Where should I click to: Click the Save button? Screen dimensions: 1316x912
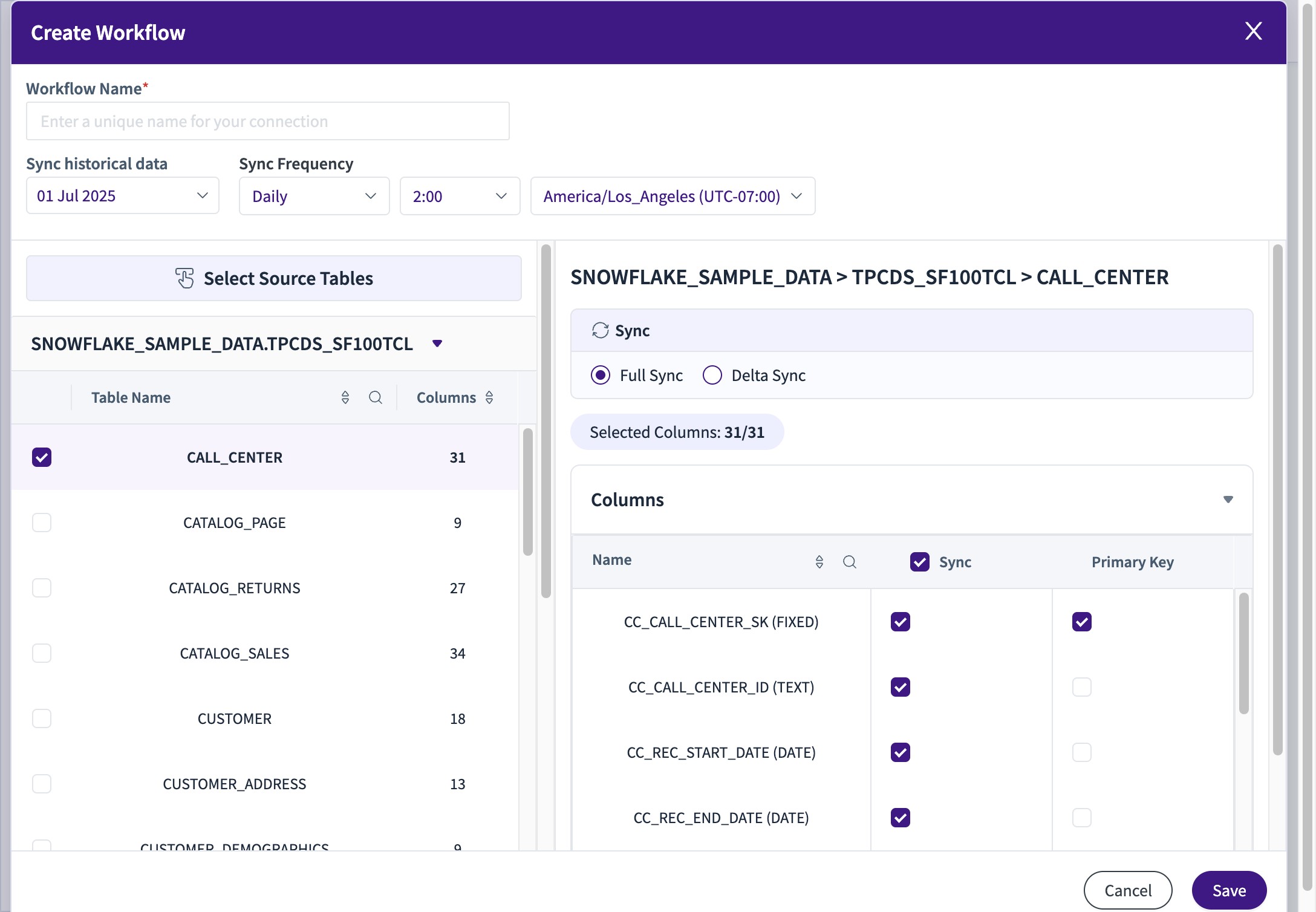coord(1228,890)
